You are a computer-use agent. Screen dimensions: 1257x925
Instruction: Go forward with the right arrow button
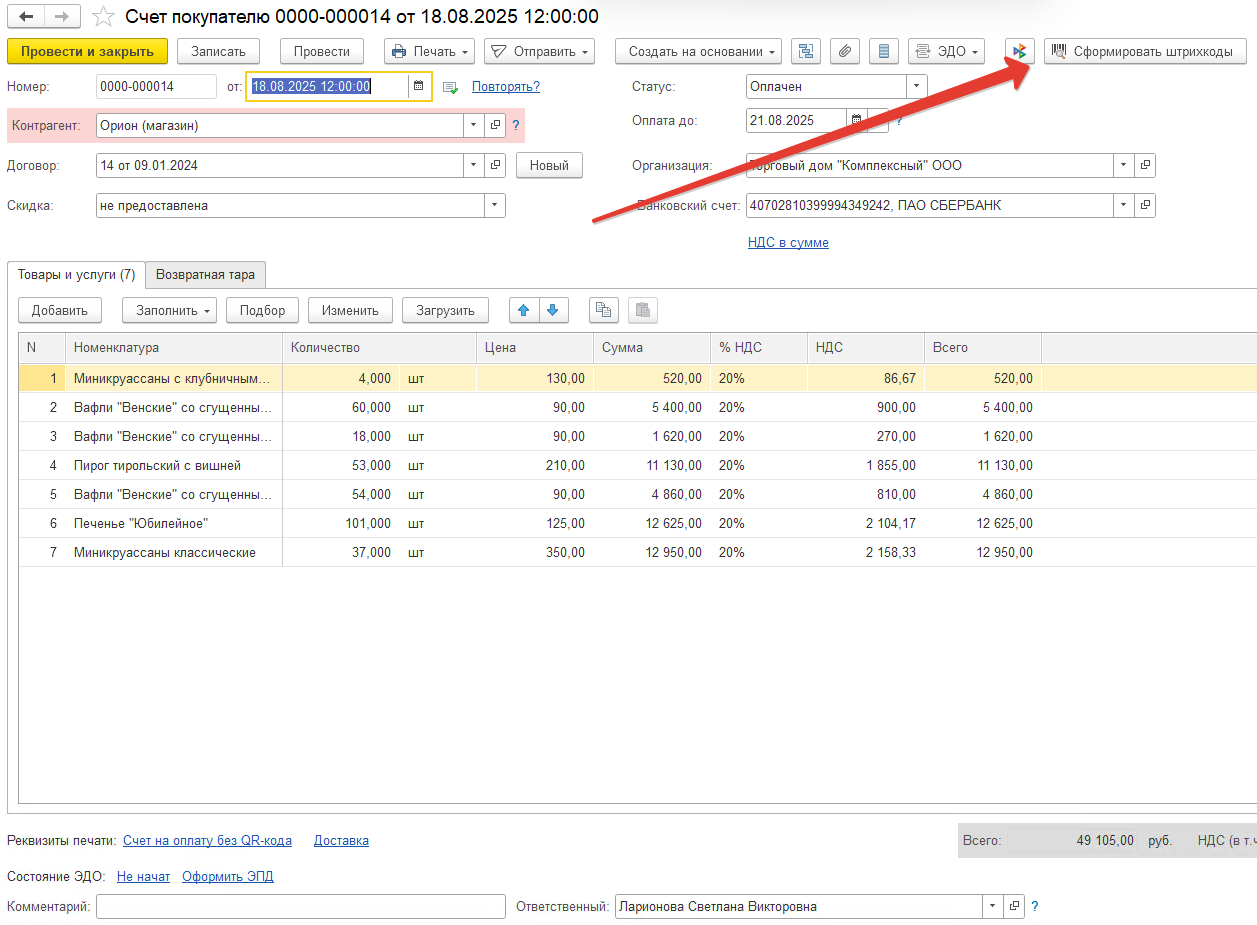coord(62,16)
